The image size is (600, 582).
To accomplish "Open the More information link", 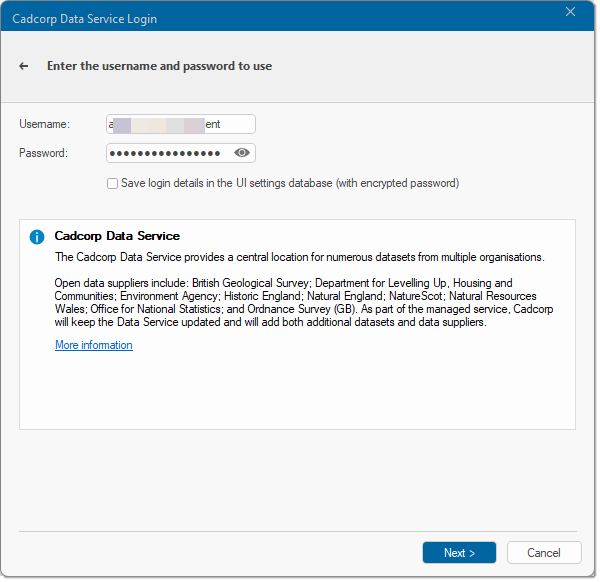I will 94,345.
